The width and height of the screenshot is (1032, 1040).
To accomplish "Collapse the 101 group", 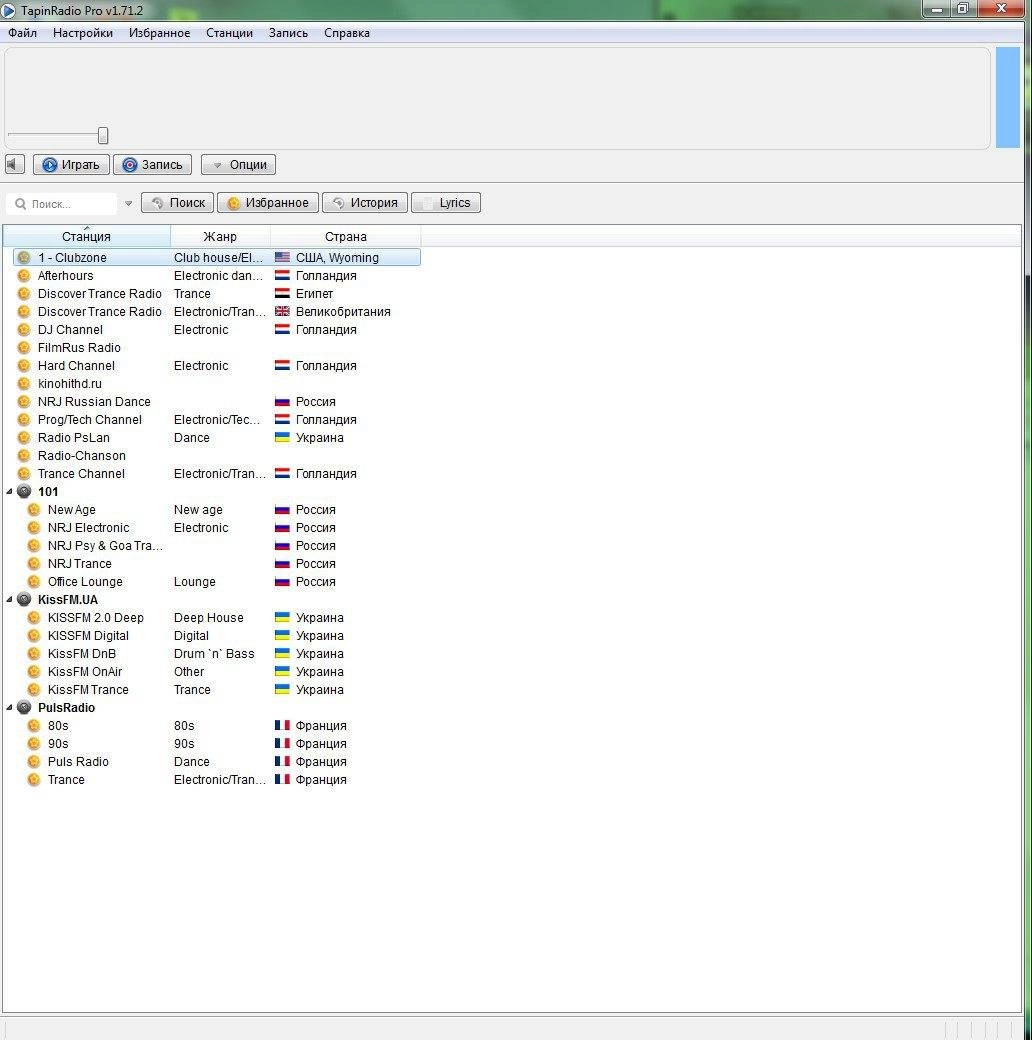I will pyautogui.click(x=9, y=491).
